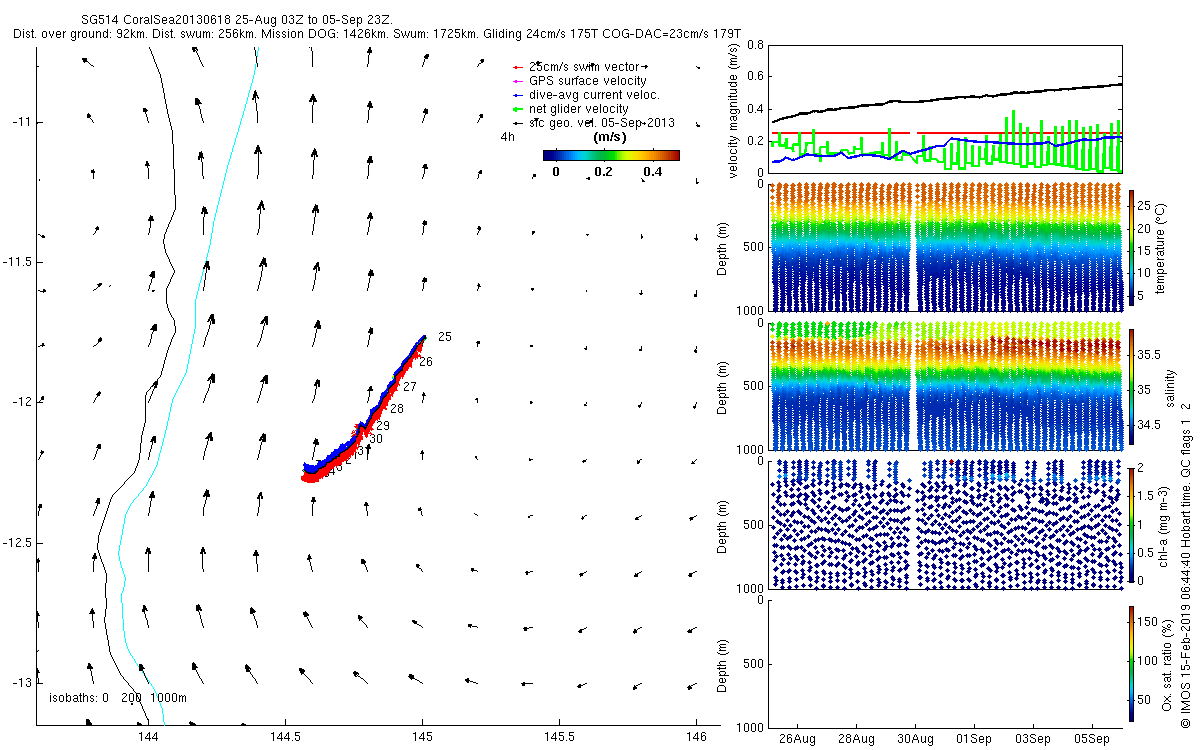Click the salinity colorbar scale
1200x750 pixels.
pyautogui.click(x=1132, y=389)
